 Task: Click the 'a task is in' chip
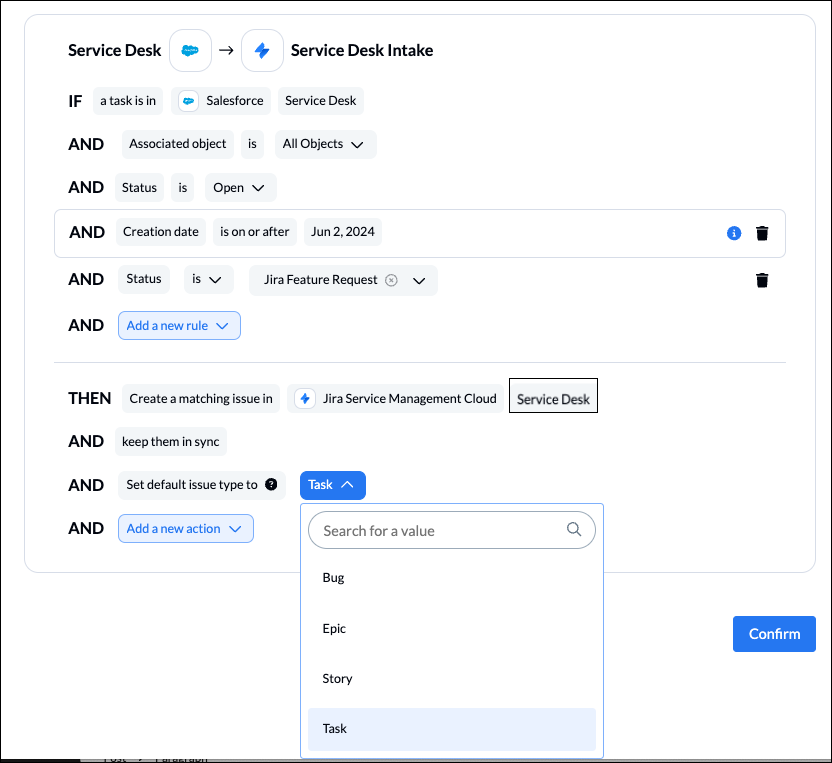[128, 101]
